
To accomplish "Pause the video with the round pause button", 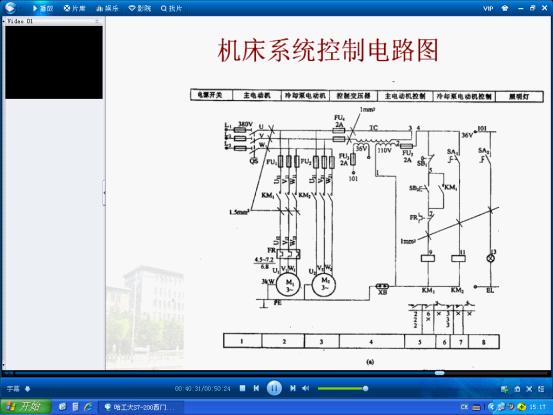I will click(x=274, y=388).
